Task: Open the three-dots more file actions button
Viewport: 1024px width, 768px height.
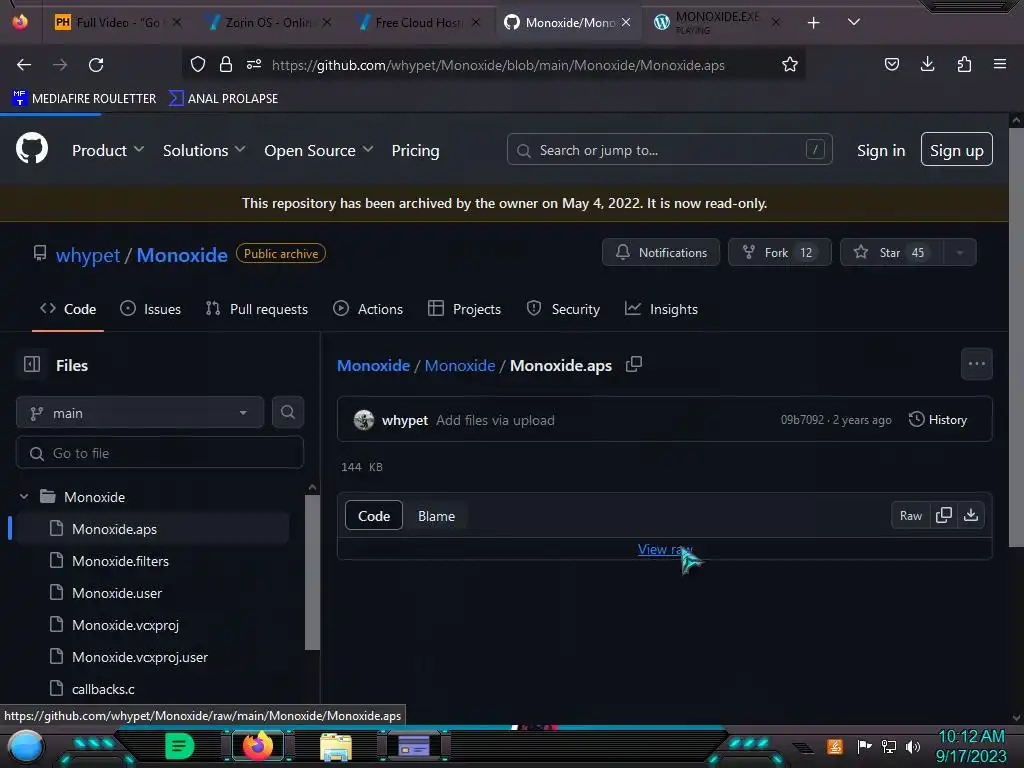Action: (x=976, y=364)
